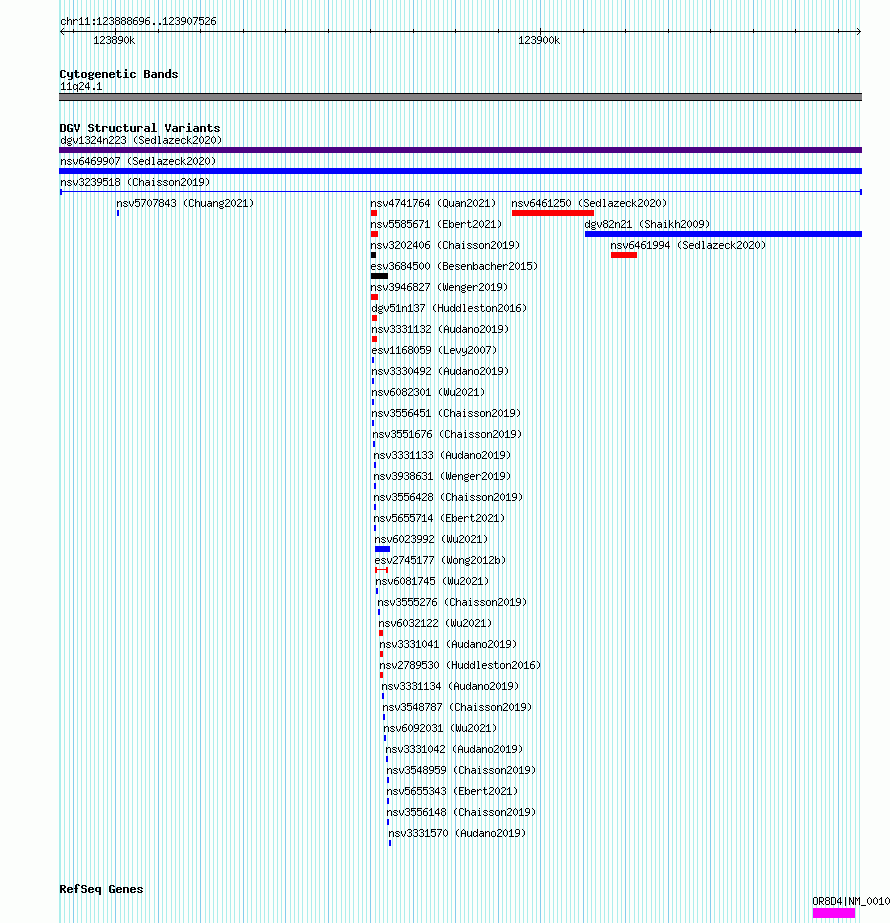This screenshot has height=923, width=890.
Task: Open nsv3548959 (Chaisson2019) variant
Action: (x=461, y=770)
